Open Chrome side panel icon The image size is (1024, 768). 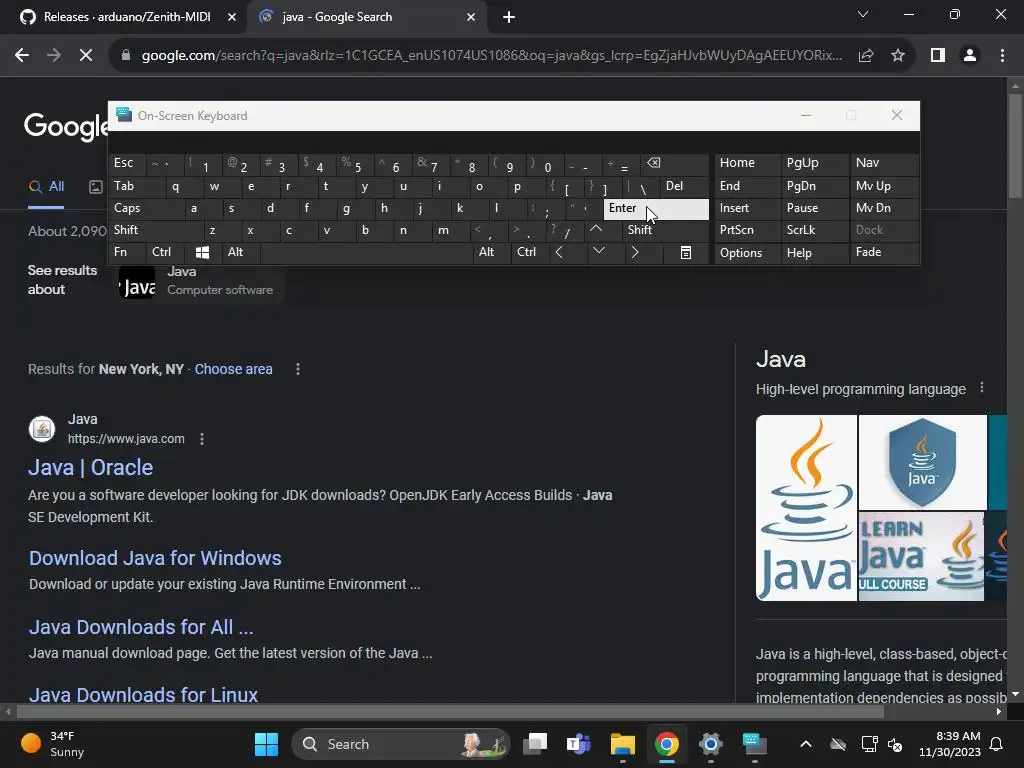pos(938,56)
